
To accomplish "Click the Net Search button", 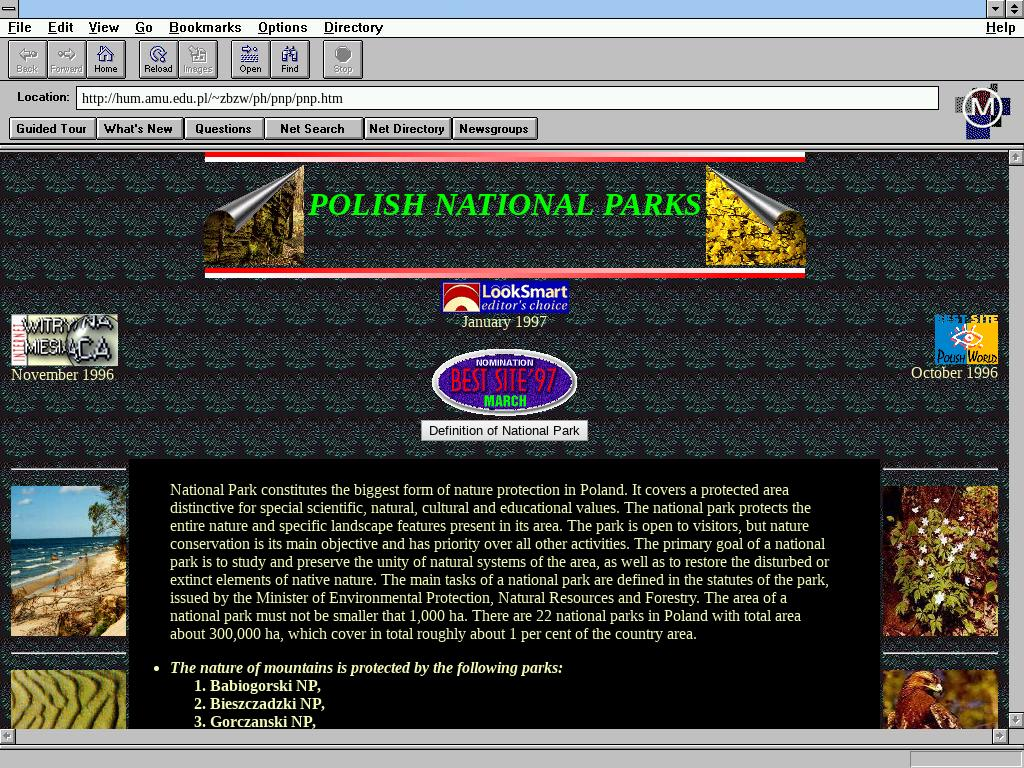I will [x=312, y=128].
